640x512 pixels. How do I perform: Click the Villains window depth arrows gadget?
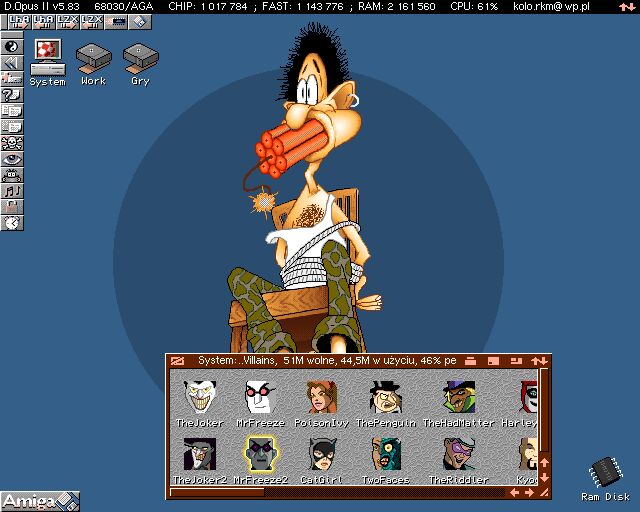point(540,361)
